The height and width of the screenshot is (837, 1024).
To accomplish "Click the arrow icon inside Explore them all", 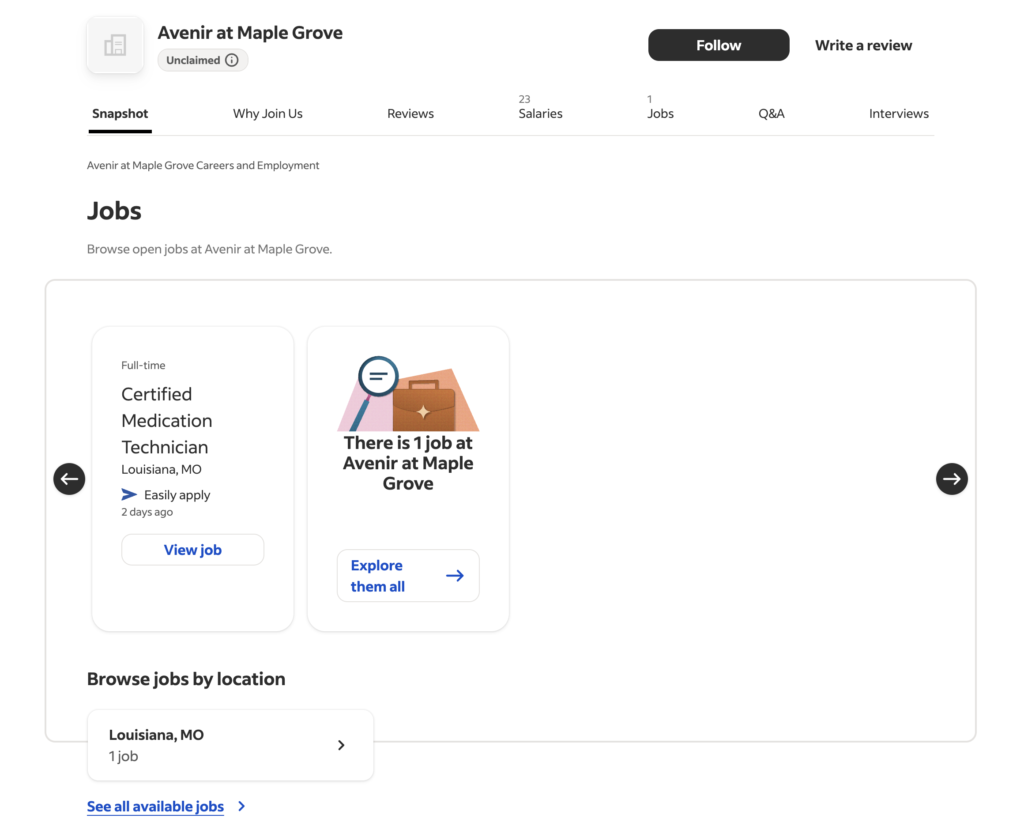I will 454,575.
